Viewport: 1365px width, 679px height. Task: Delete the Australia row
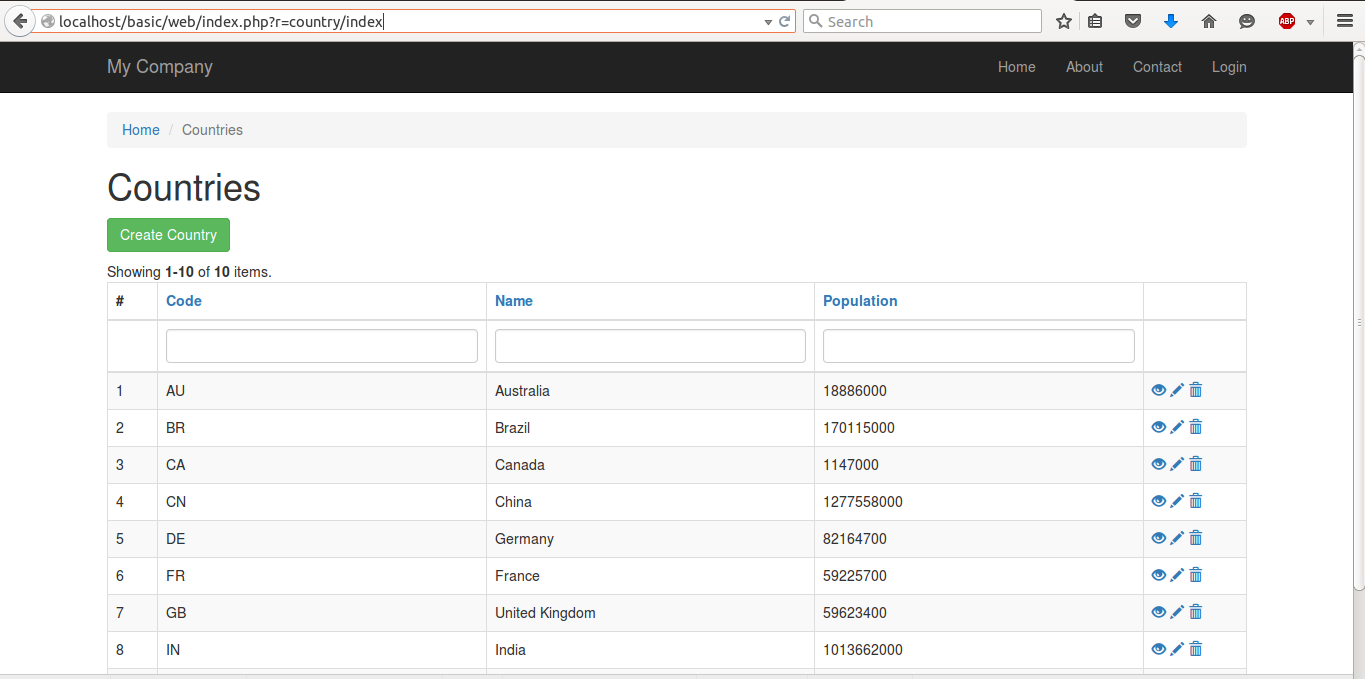pos(1195,390)
